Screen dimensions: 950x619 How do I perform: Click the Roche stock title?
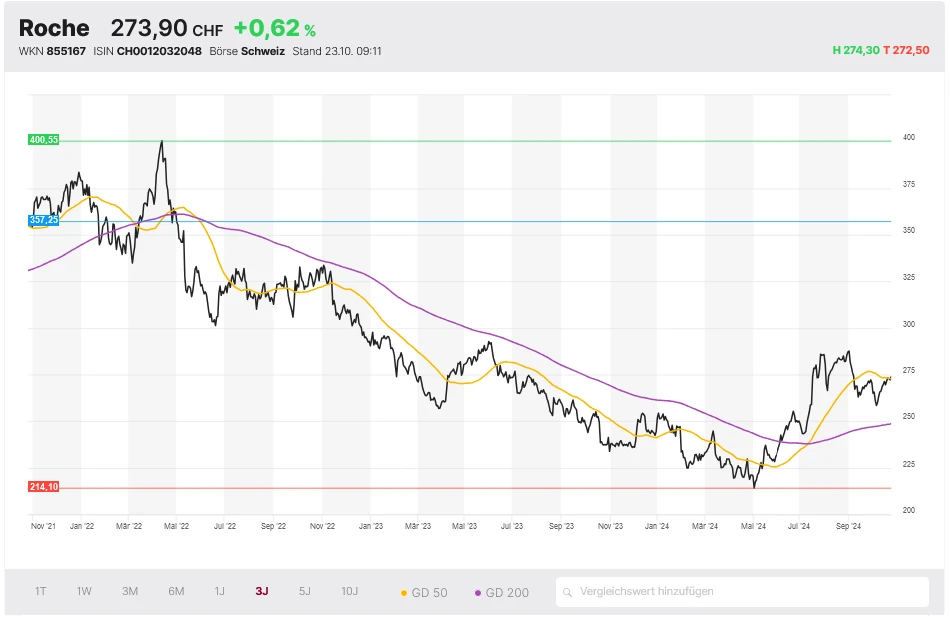pos(54,28)
